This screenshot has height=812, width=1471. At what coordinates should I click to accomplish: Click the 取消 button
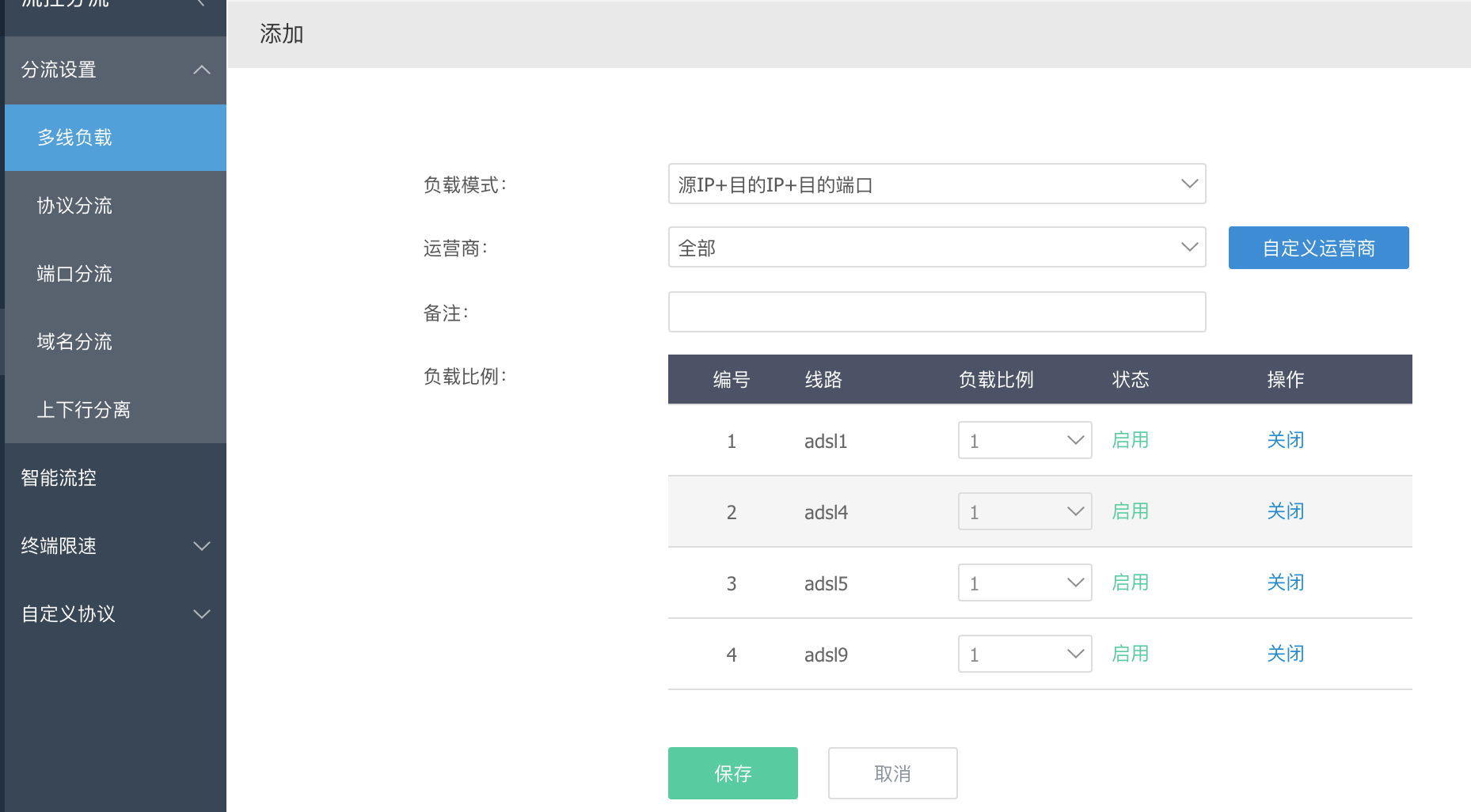(892, 773)
